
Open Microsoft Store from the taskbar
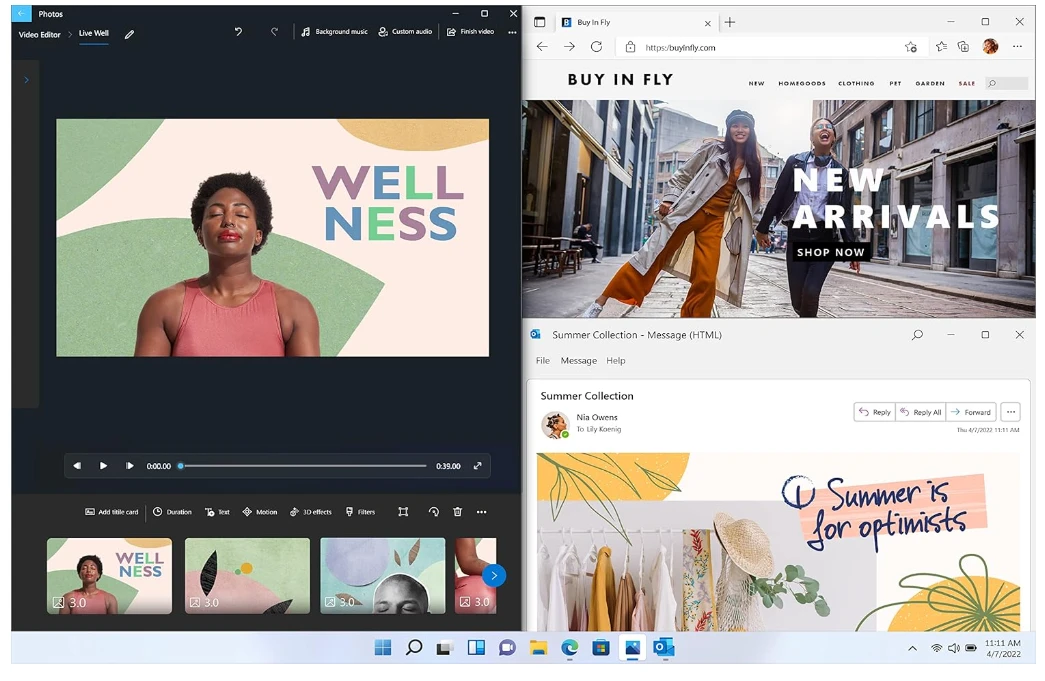coord(601,648)
